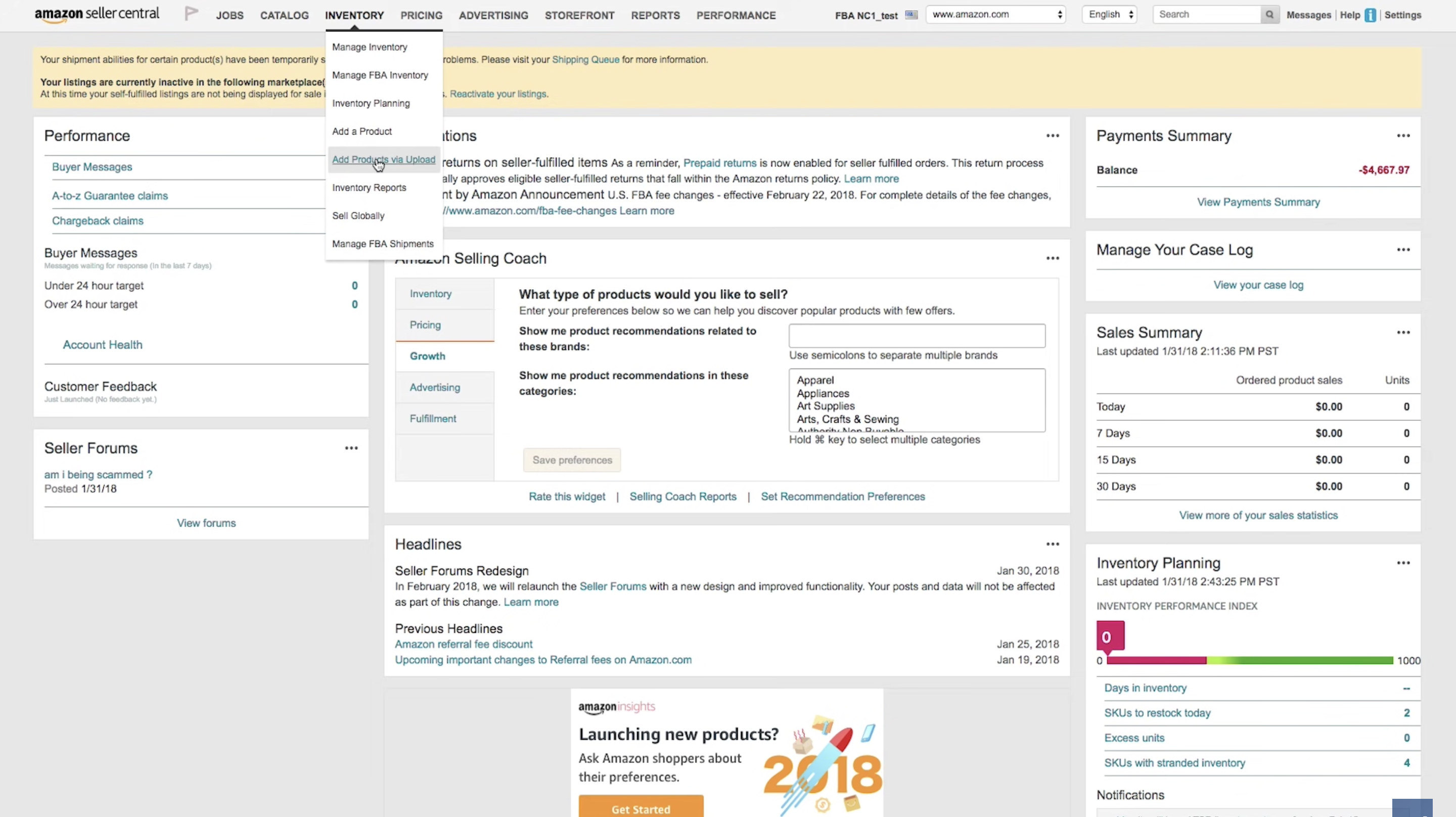Open the CATALOG menu
1456x817 pixels.
click(284, 15)
